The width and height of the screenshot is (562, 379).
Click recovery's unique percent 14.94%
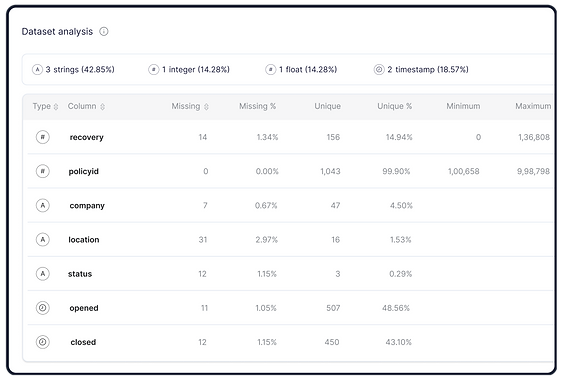pyautogui.click(x=399, y=137)
